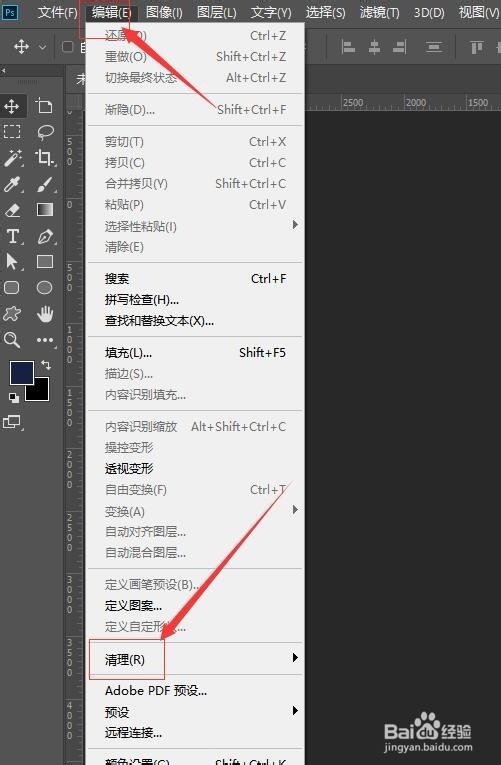Image resolution: width=501 pixels, height=765 pixels.
Task: Click the black background color swatch
Action: click(41, 392)
